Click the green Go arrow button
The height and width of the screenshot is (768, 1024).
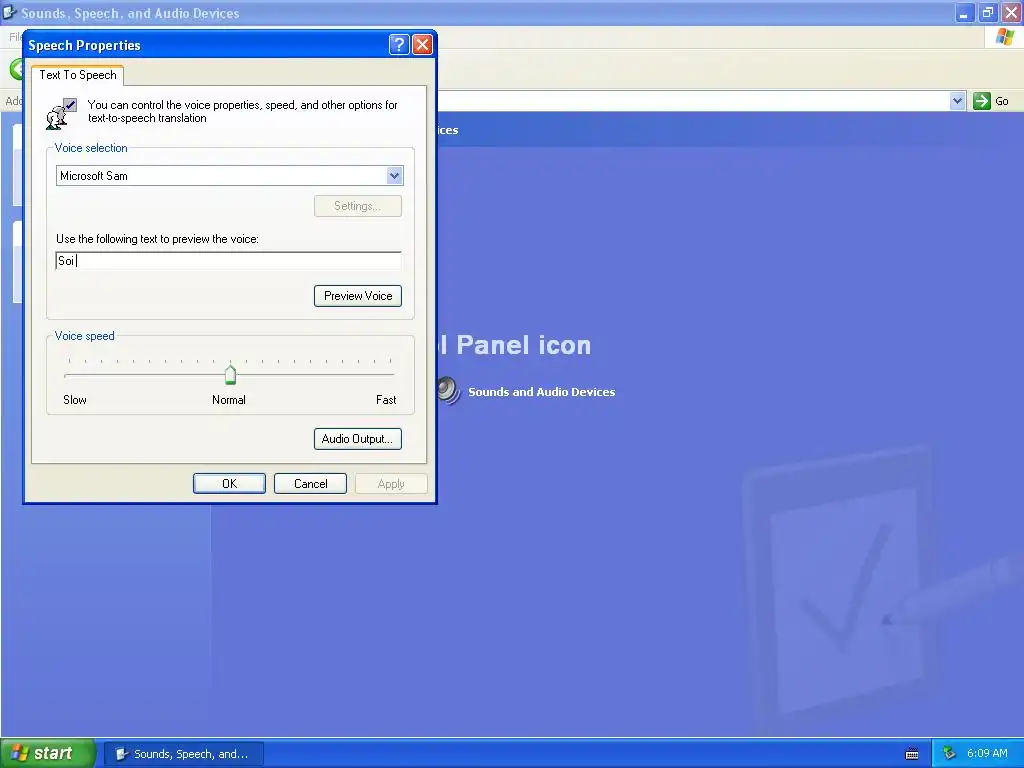[x=982, y=101]
